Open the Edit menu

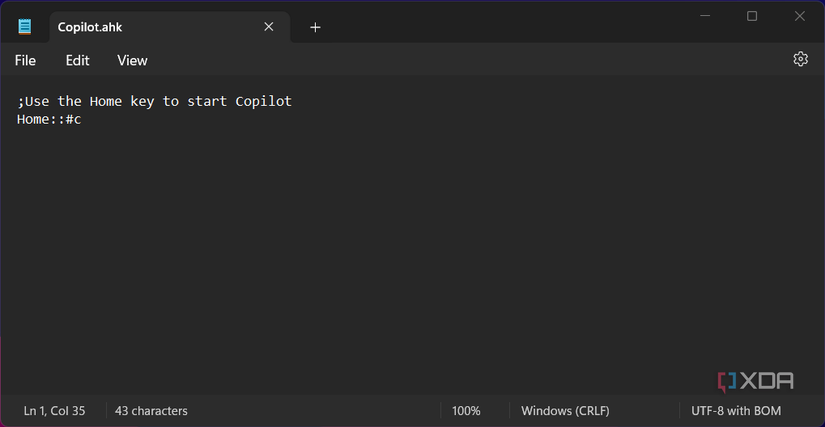(x=77, y=60)
